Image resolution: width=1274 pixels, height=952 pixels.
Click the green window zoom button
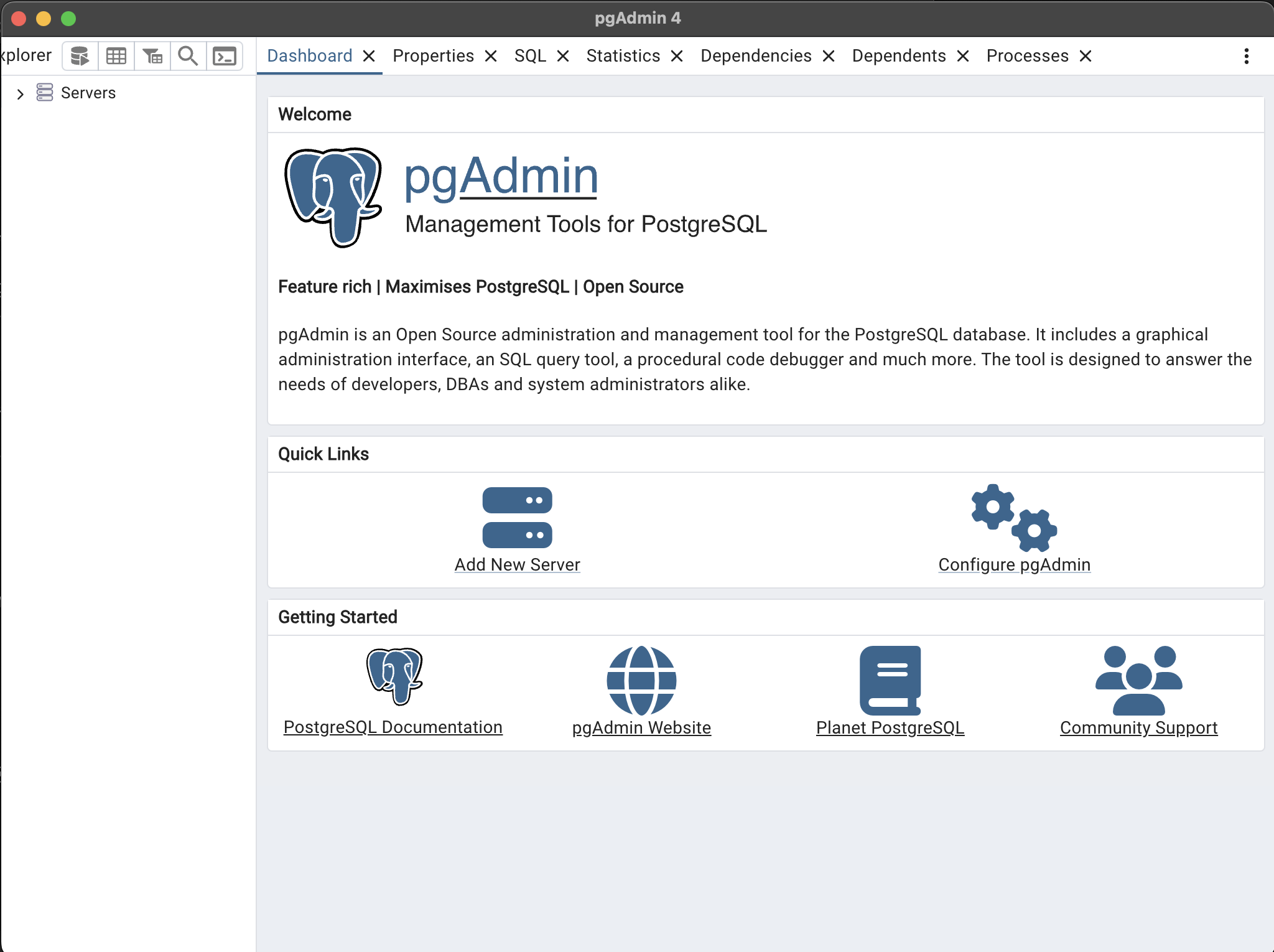(68, 19)
